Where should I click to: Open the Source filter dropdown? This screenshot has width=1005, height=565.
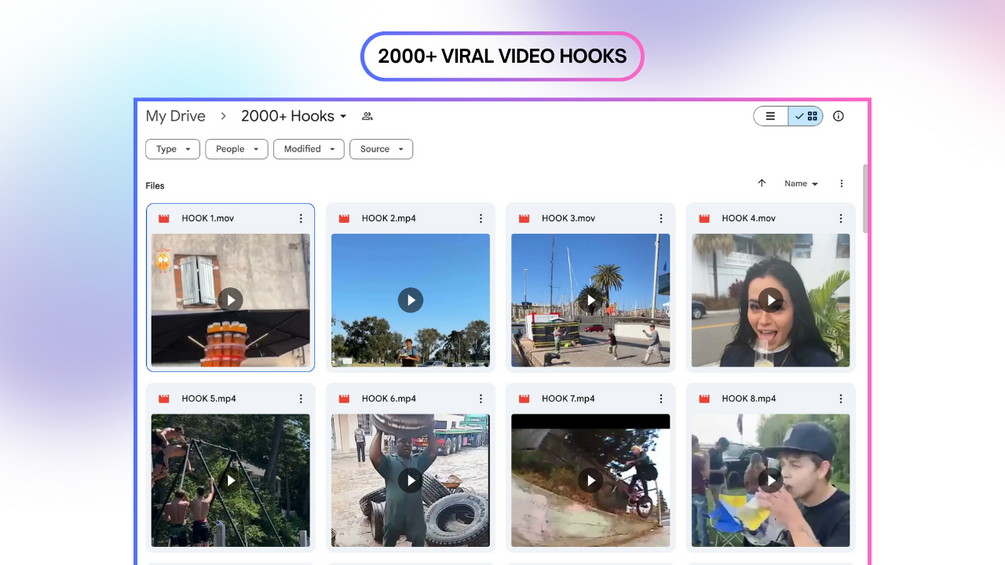(381, 149)
